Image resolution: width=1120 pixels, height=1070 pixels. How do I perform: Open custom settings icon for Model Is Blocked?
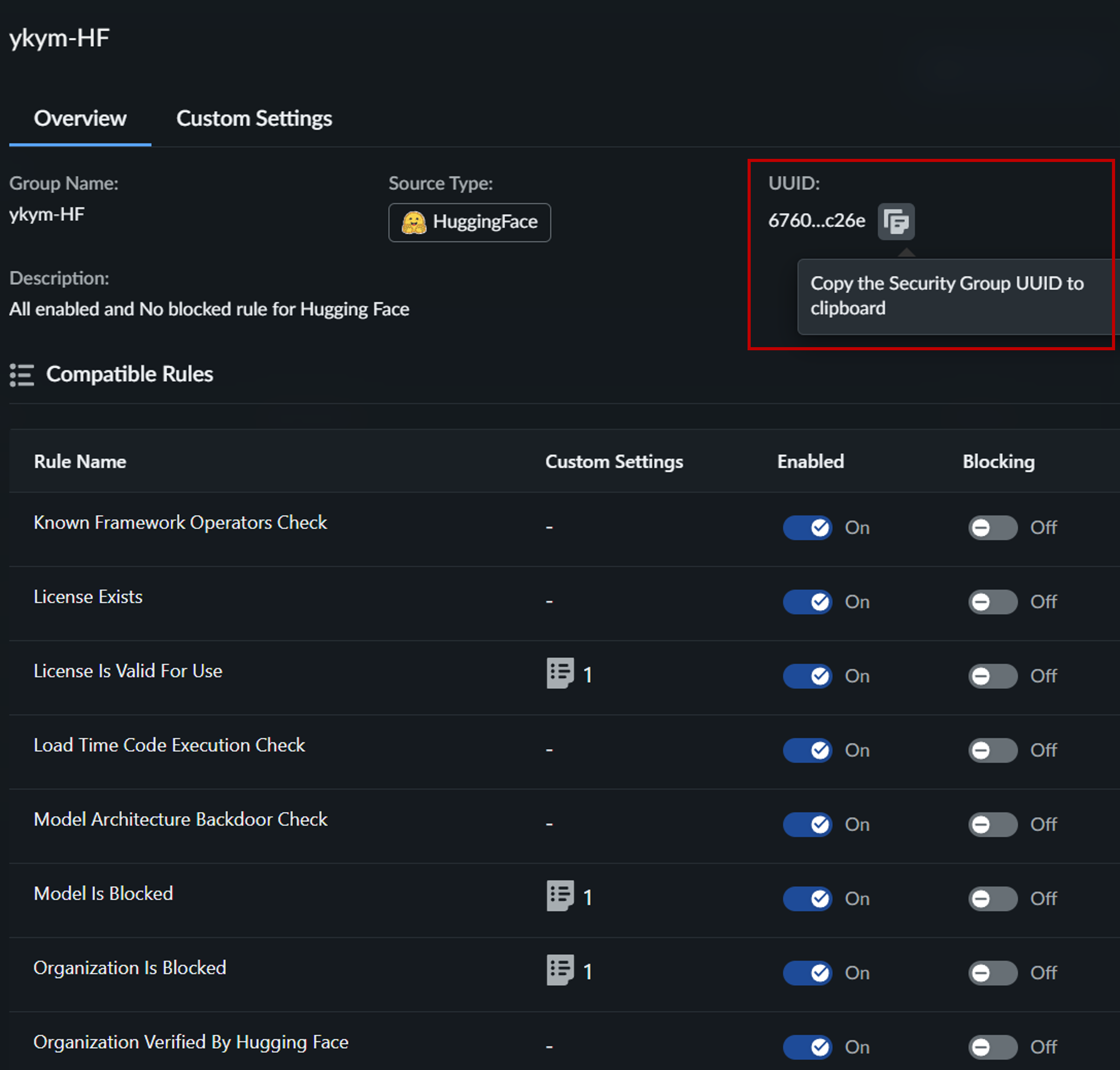560,896
